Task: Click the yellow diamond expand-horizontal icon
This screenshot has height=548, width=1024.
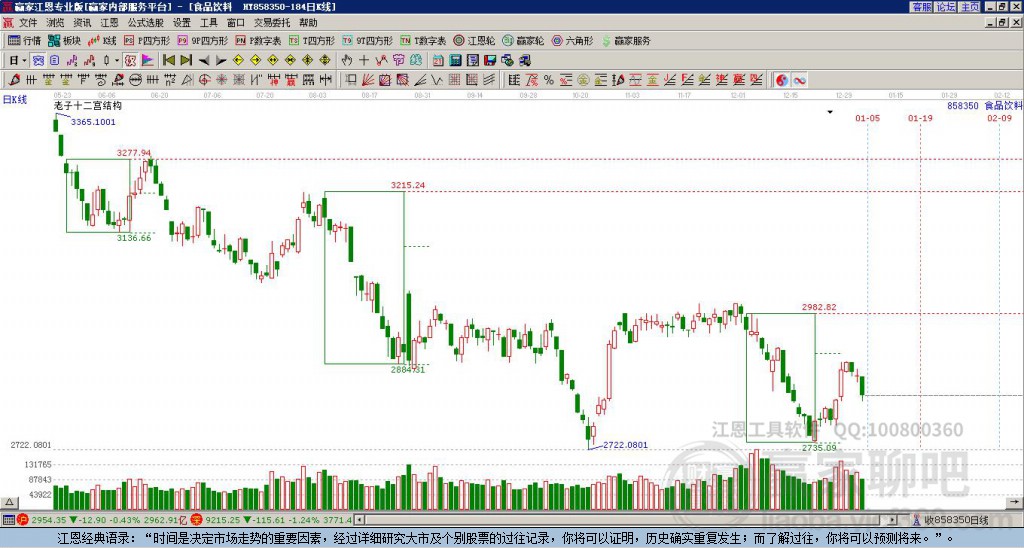Action: tap(273, 61)
